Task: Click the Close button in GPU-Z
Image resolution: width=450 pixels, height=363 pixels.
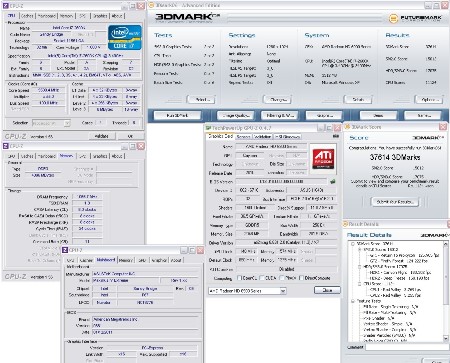Action: tap(327, 290)
